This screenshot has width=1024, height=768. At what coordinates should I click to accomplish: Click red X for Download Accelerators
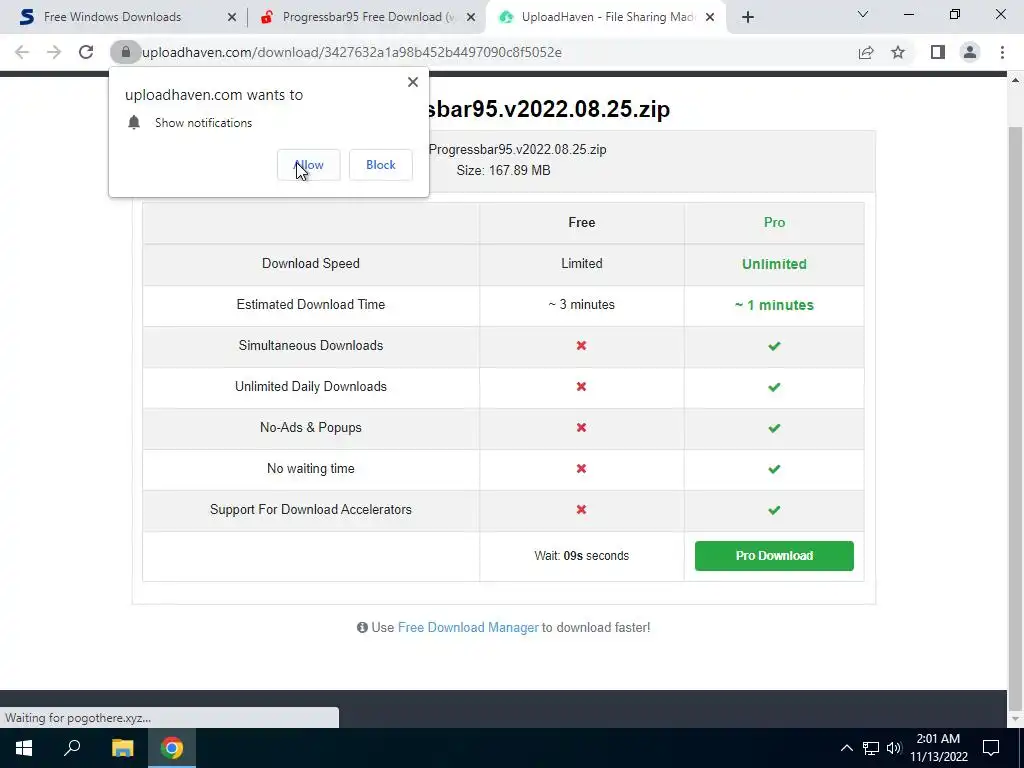point(582,509)
